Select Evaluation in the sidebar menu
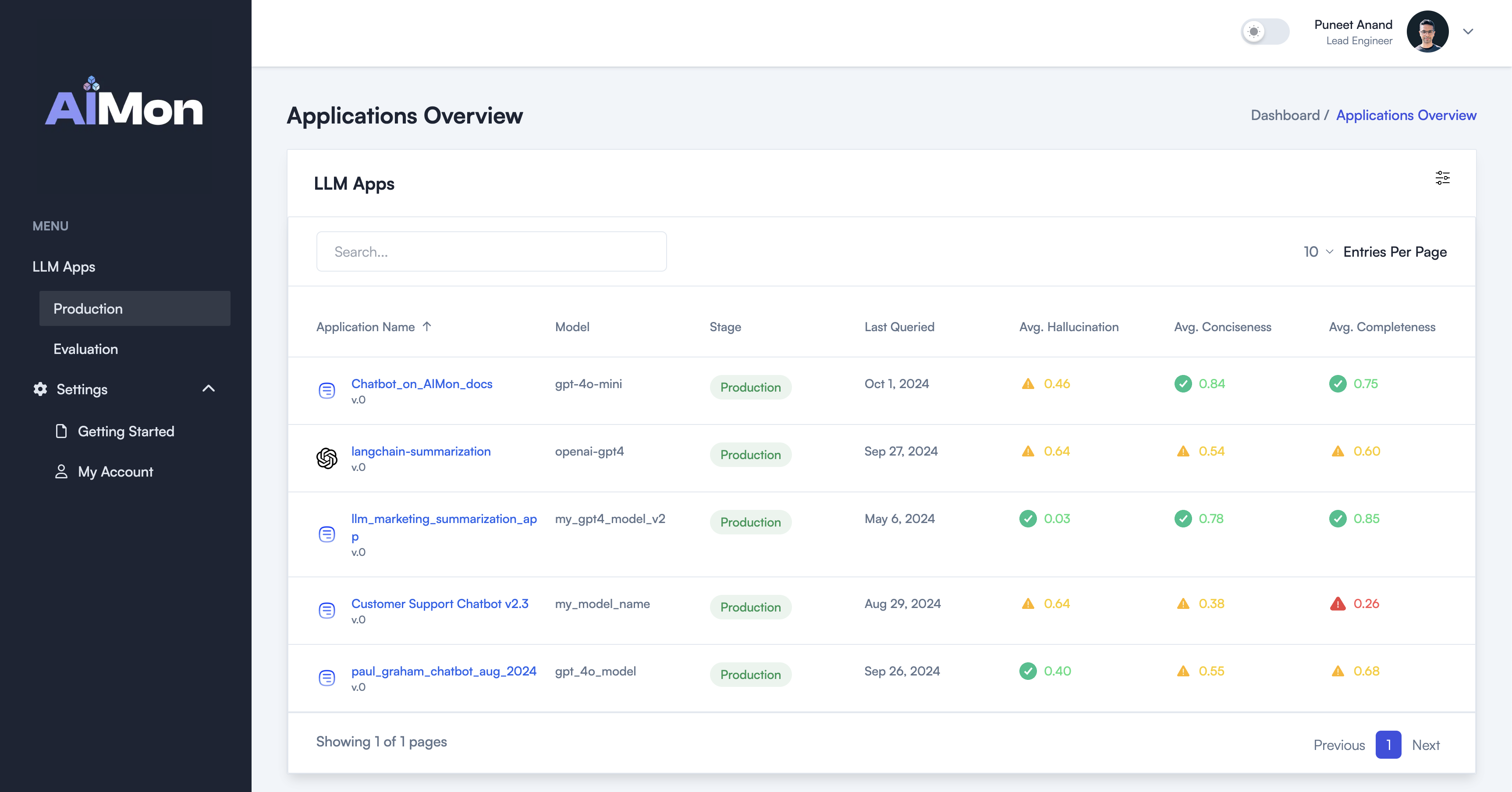 coord(86,349)
